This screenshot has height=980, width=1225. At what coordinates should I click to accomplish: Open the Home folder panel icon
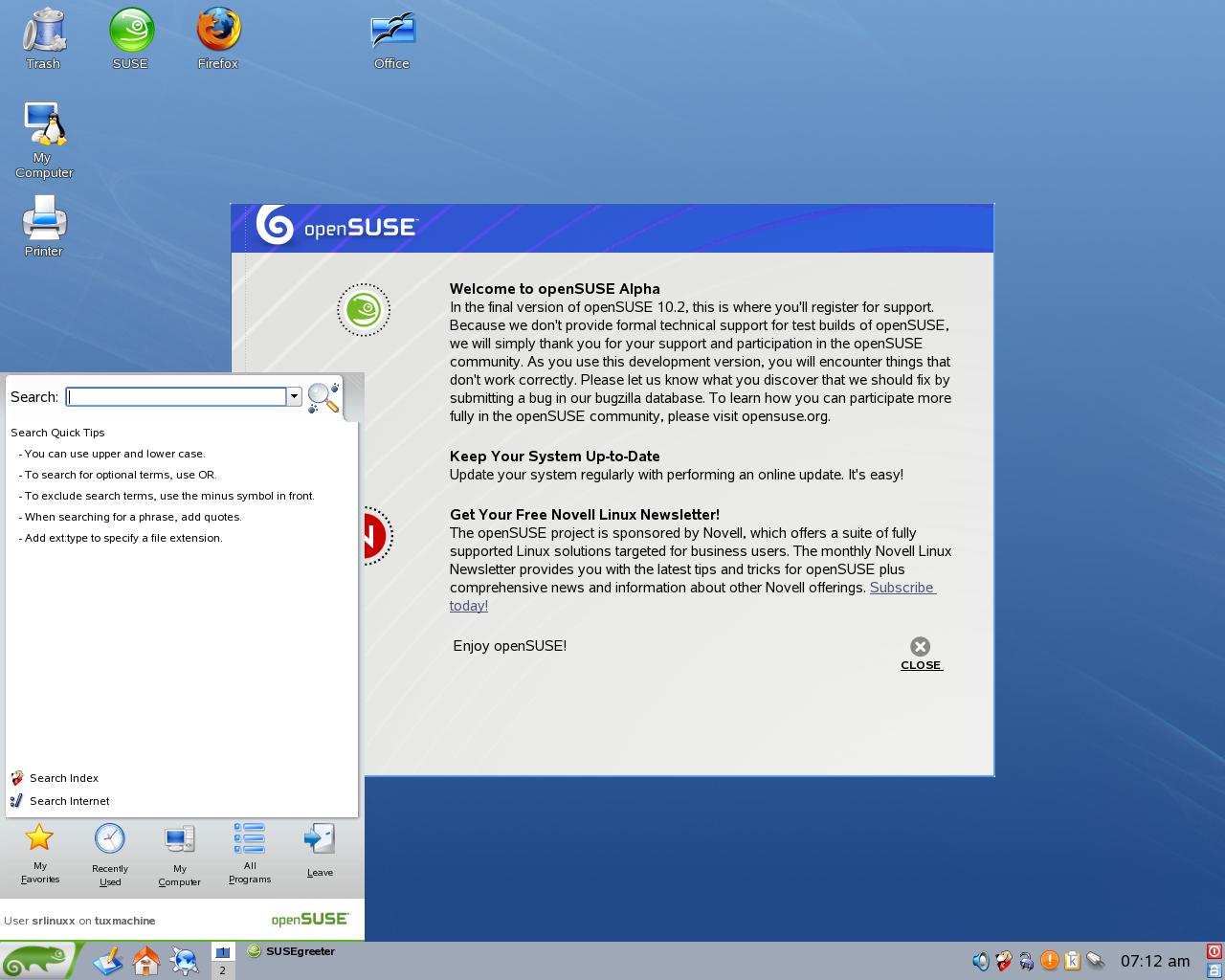146,960
